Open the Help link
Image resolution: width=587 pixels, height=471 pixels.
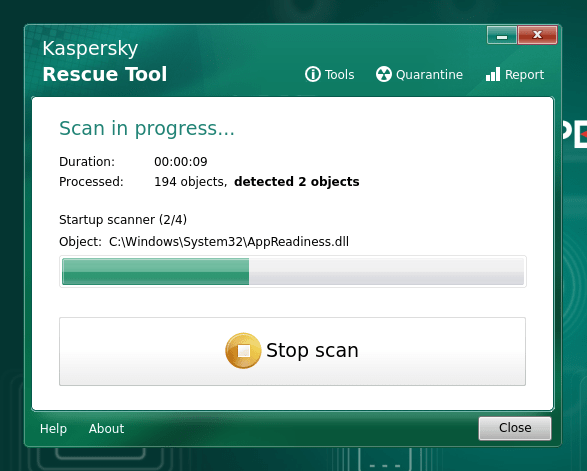coord(54,428)
